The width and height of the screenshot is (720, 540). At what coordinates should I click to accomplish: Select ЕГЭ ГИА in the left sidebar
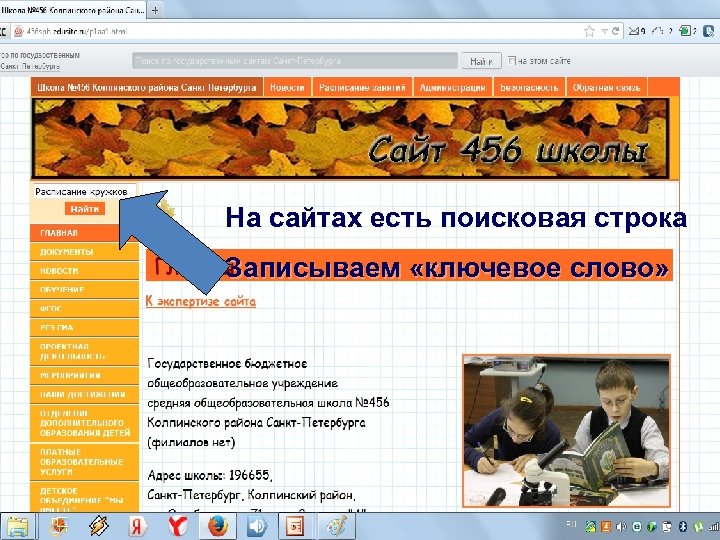point(84,327)
